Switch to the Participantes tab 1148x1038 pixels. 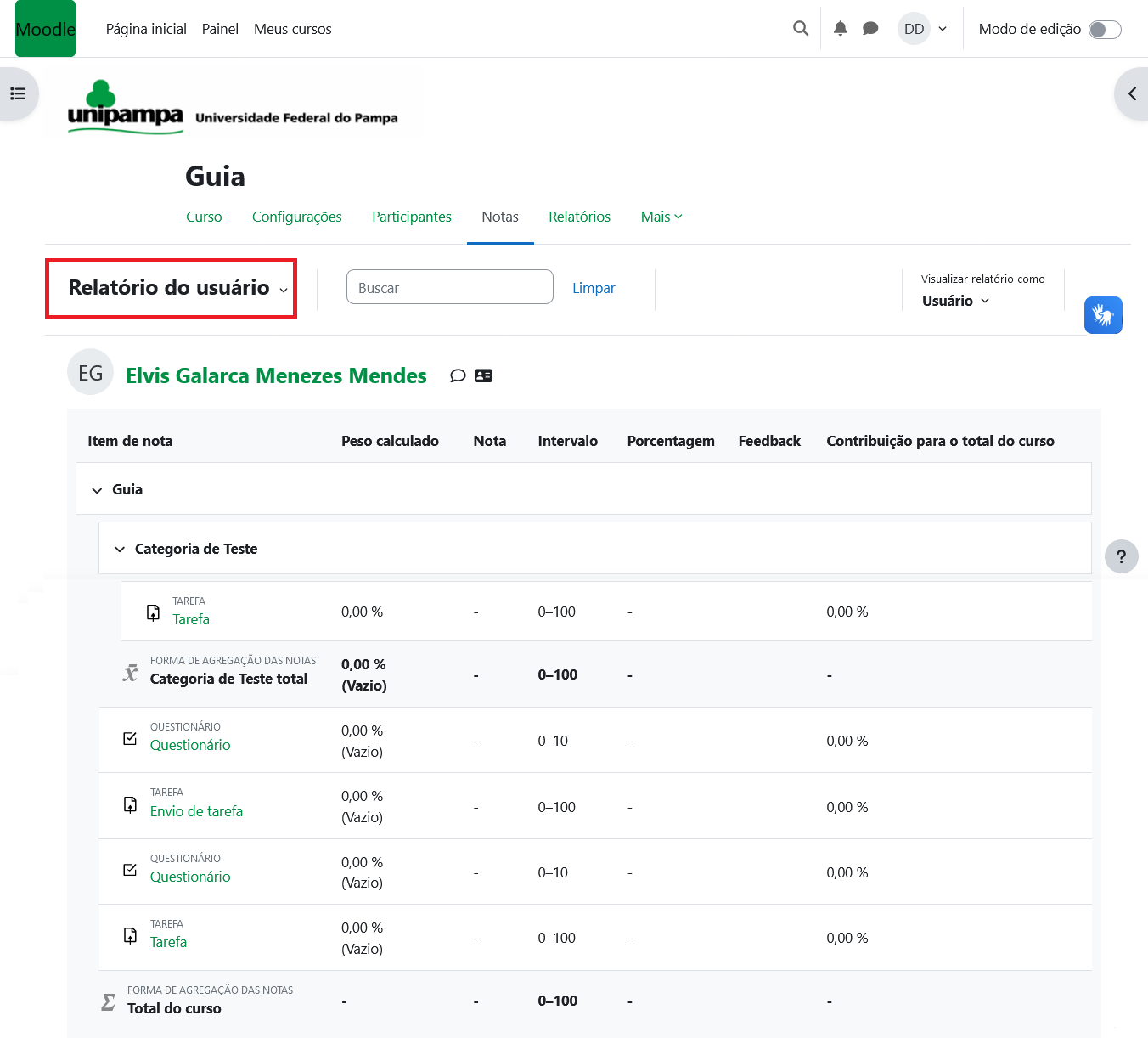click(x=411, y=217)
